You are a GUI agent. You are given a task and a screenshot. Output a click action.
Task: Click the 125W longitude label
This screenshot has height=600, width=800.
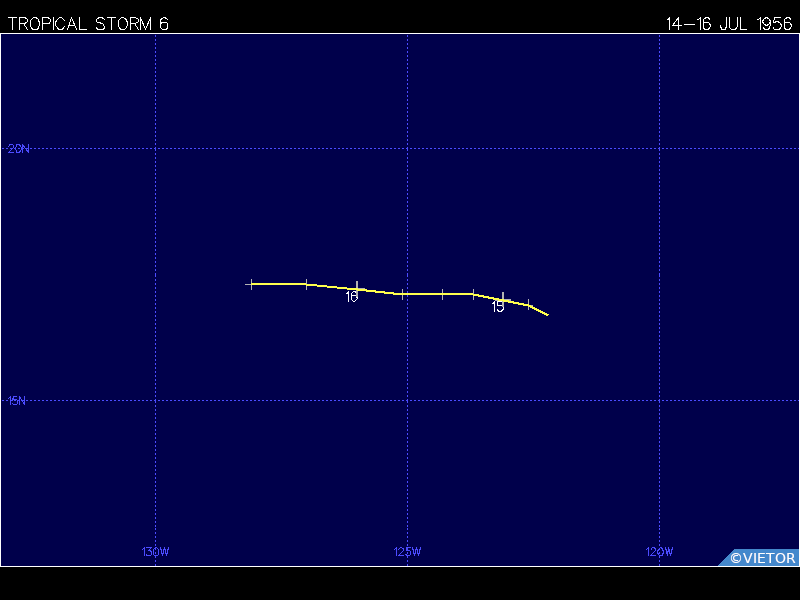[407, 552]
